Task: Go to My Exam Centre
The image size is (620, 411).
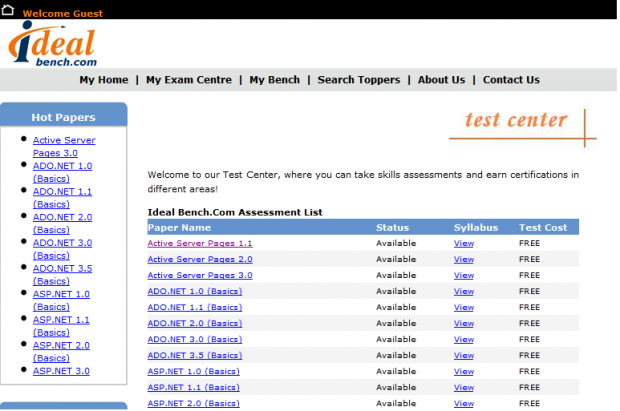Action: [x=189, y=80]
